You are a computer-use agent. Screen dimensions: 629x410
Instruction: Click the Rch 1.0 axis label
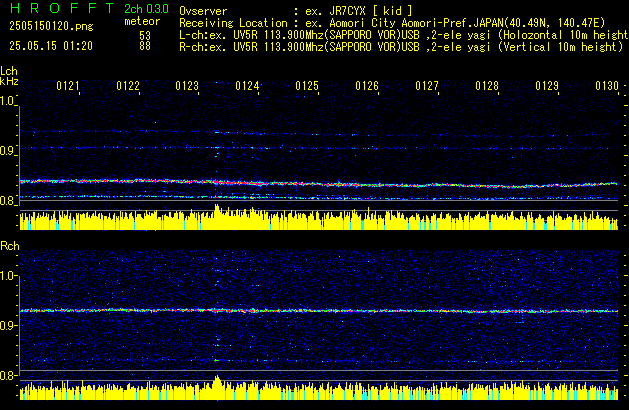point(7,276)
